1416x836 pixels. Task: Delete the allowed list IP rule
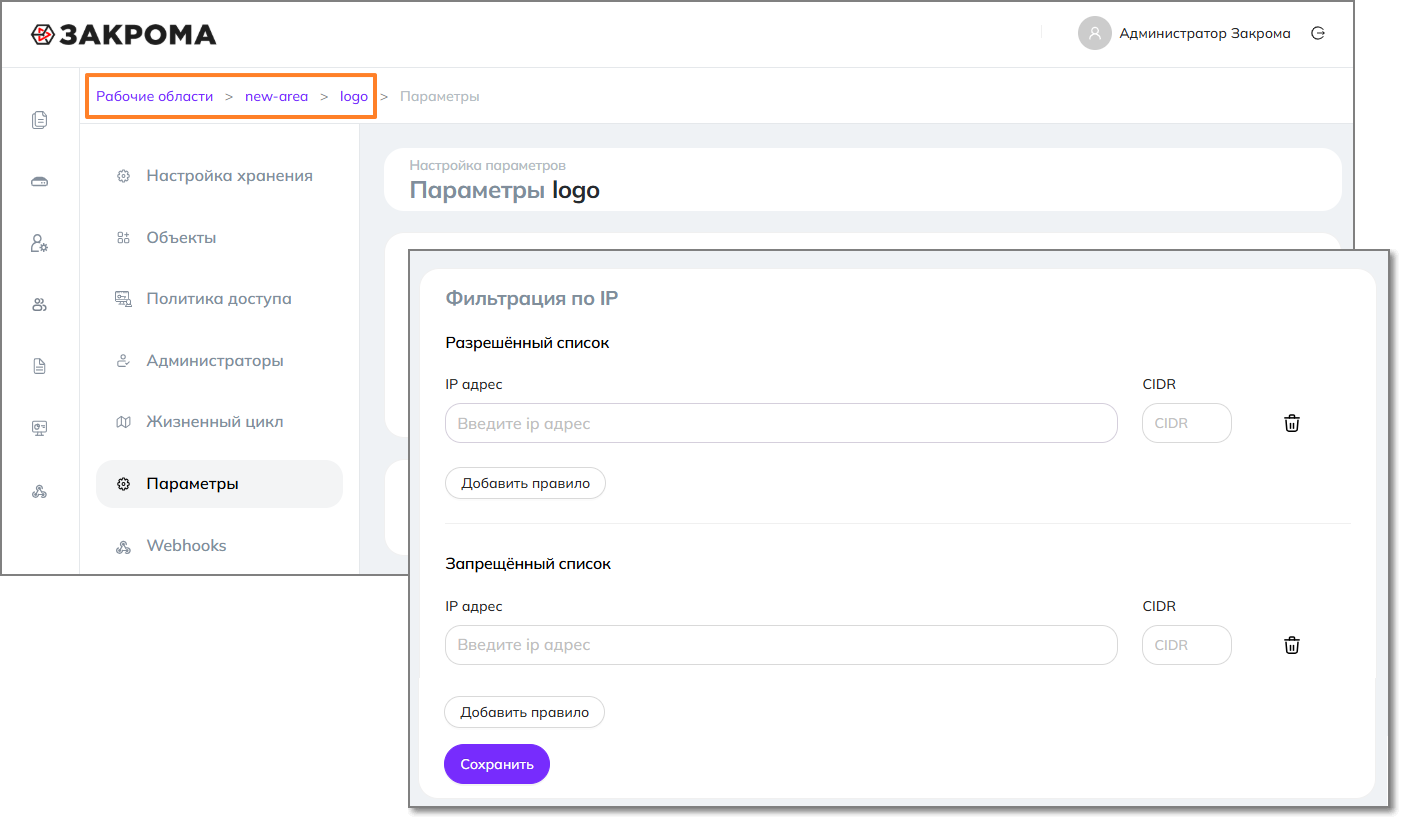(x=1292, y=423)
